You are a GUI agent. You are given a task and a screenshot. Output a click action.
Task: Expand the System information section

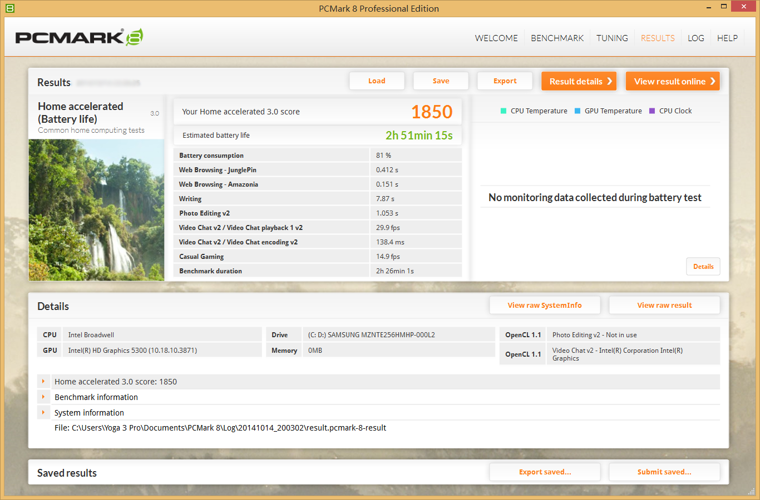point(43,412)
